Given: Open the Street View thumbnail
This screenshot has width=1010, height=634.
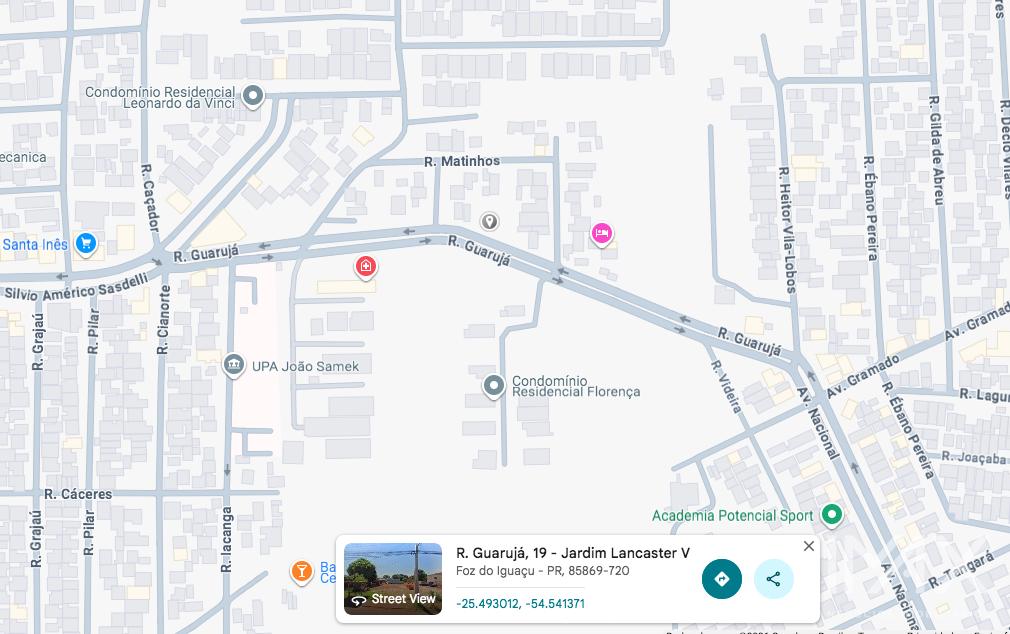Looking at the screenshot, I should tap(393, 579).
